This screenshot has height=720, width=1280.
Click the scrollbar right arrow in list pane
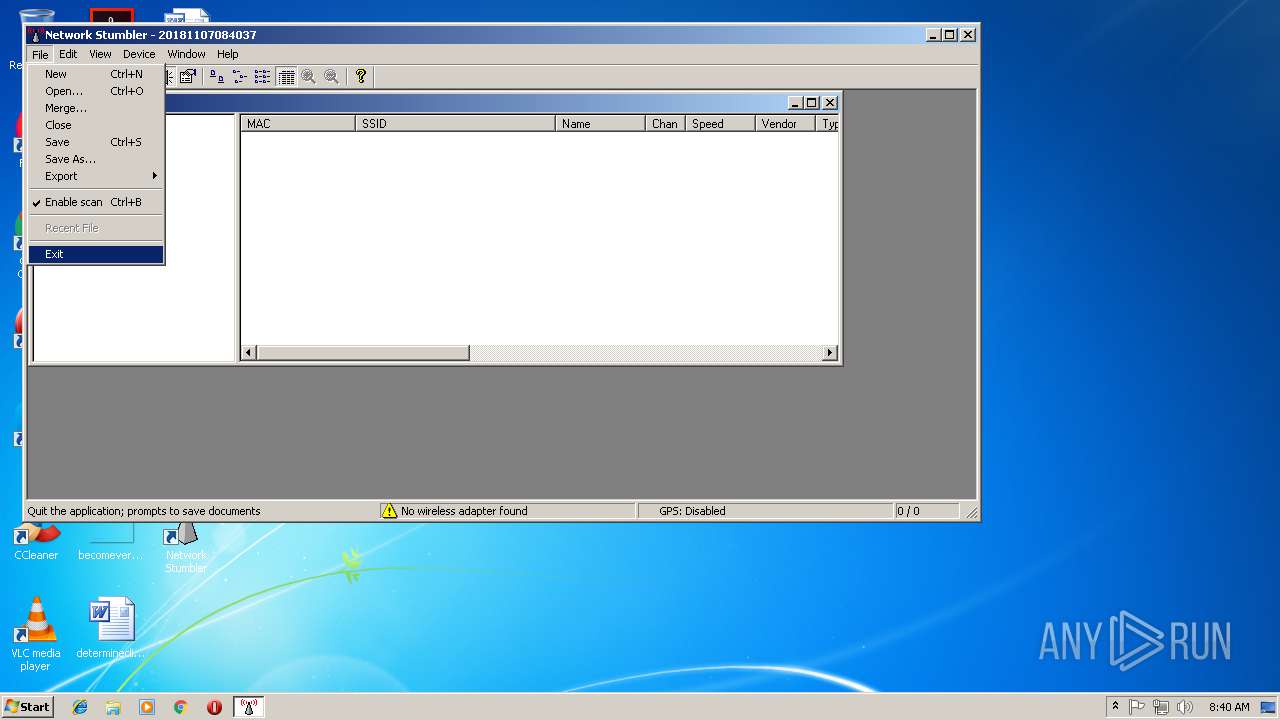(x=829, y=353)
